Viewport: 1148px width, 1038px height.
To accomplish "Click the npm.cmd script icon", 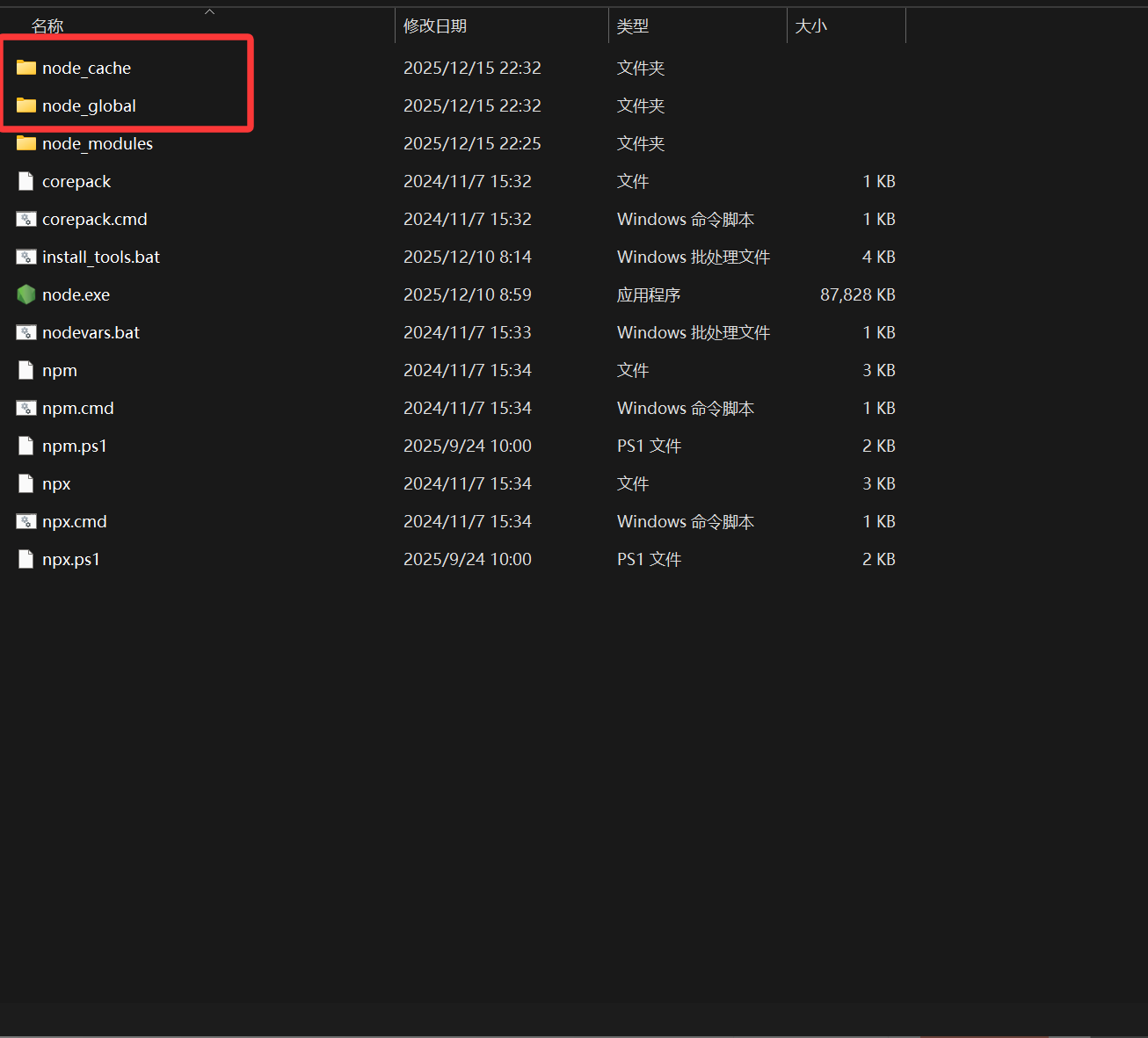I will [x=26, y=408].
